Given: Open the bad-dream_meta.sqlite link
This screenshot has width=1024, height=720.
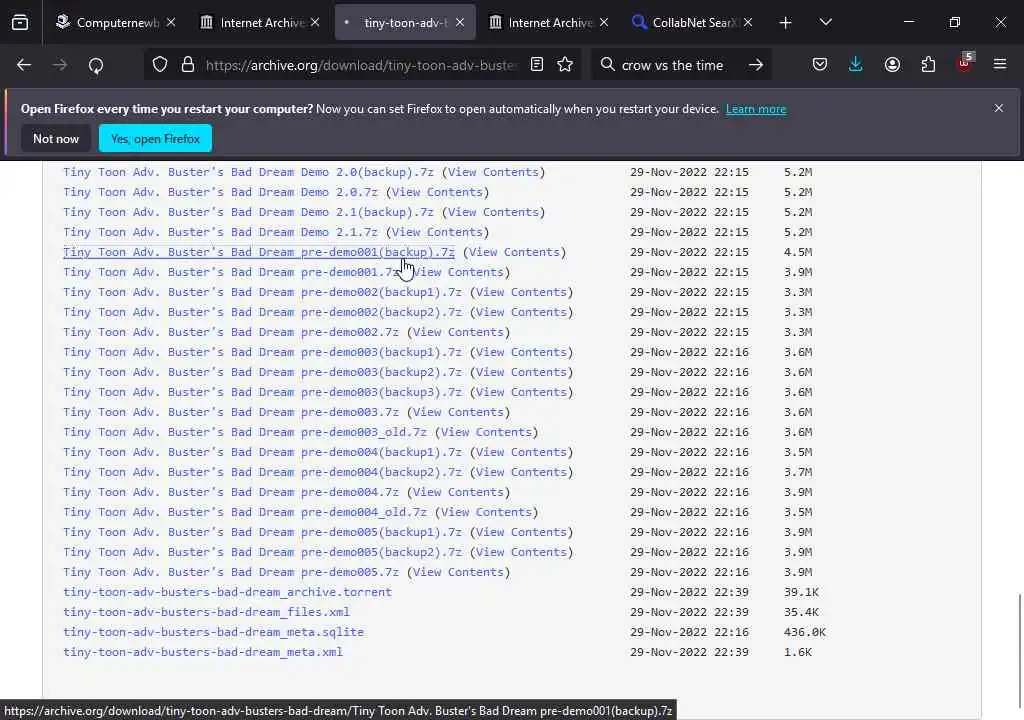Looking at the screenshot, I should [214, 632].
